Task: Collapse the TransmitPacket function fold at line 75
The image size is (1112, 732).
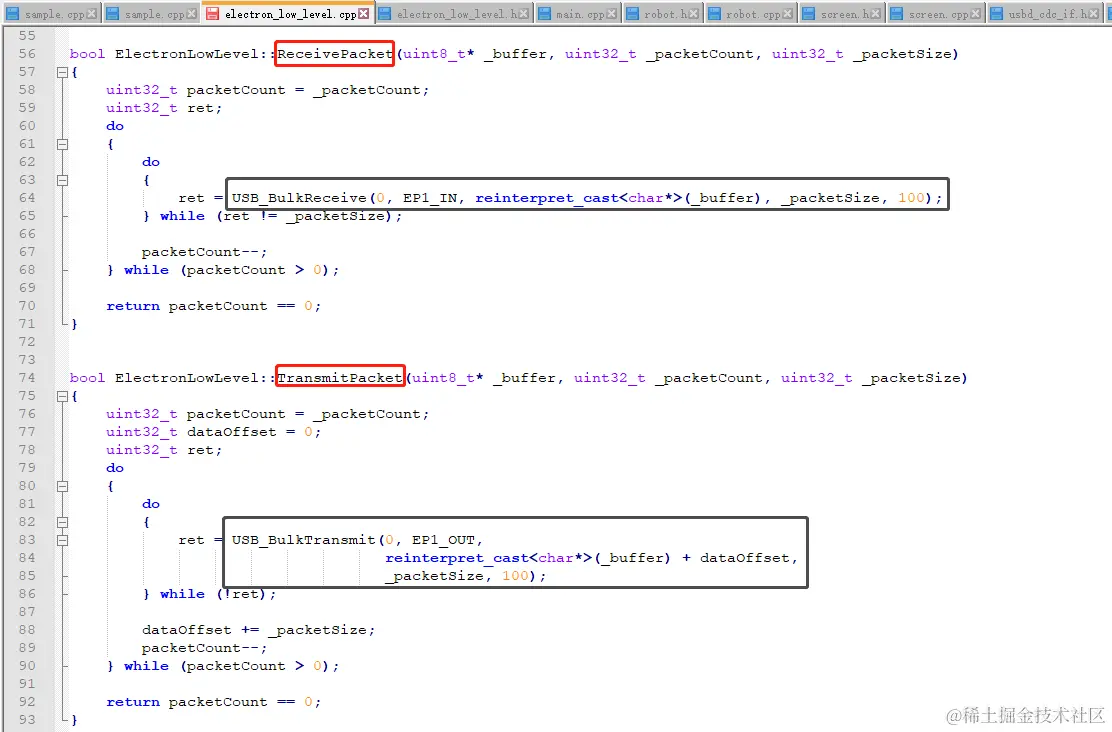Action: (62, 396)
